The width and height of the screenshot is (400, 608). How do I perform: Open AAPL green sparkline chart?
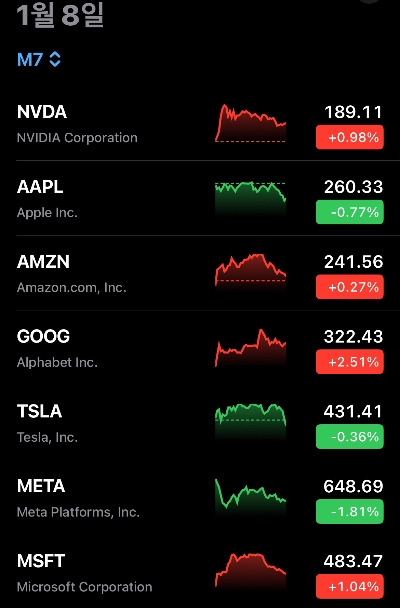[x=250, y=198]
